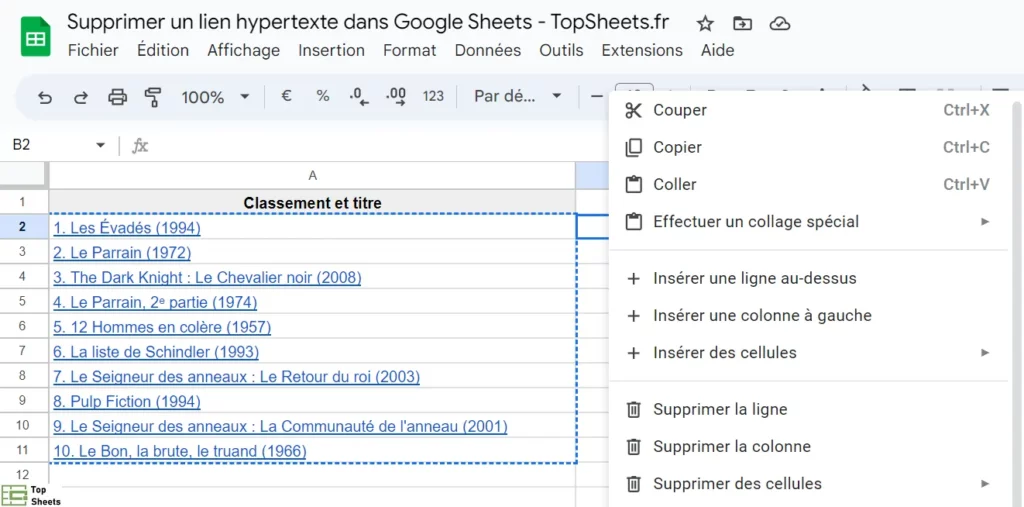1024x507 pixels.
Task: Choose Insérer une colonne à gauche
Action: coord(808,316)
